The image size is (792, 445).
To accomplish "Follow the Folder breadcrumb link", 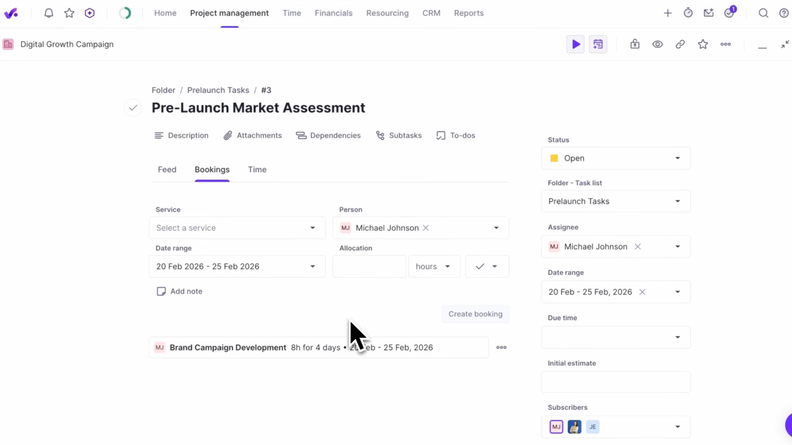I will (163, 90).
